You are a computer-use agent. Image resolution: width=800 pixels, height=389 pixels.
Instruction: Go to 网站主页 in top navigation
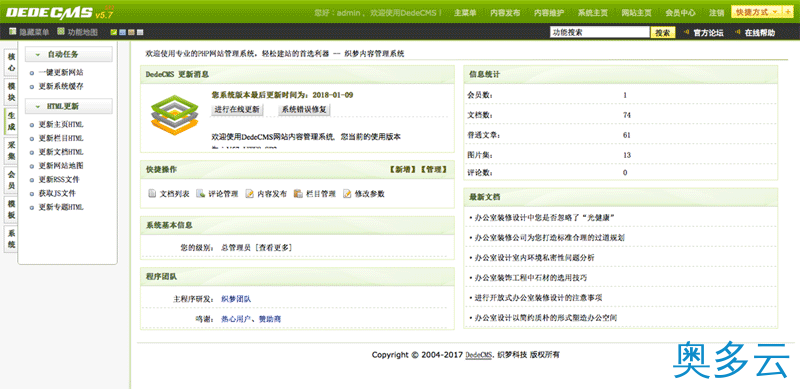coord(636,13)
